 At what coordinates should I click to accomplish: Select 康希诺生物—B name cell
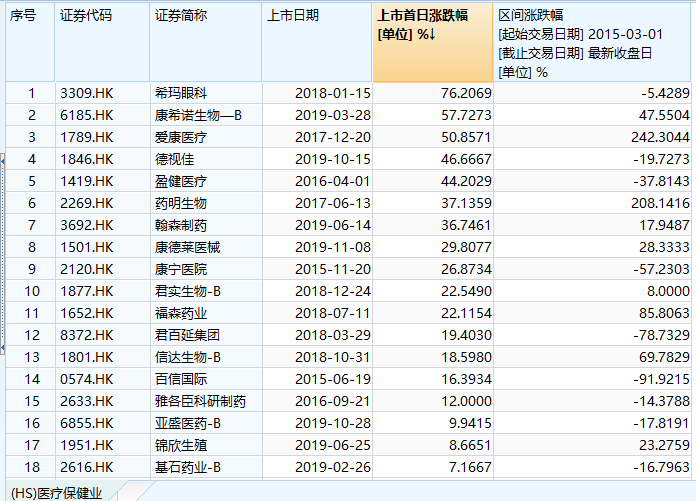[x=206, y=115]
